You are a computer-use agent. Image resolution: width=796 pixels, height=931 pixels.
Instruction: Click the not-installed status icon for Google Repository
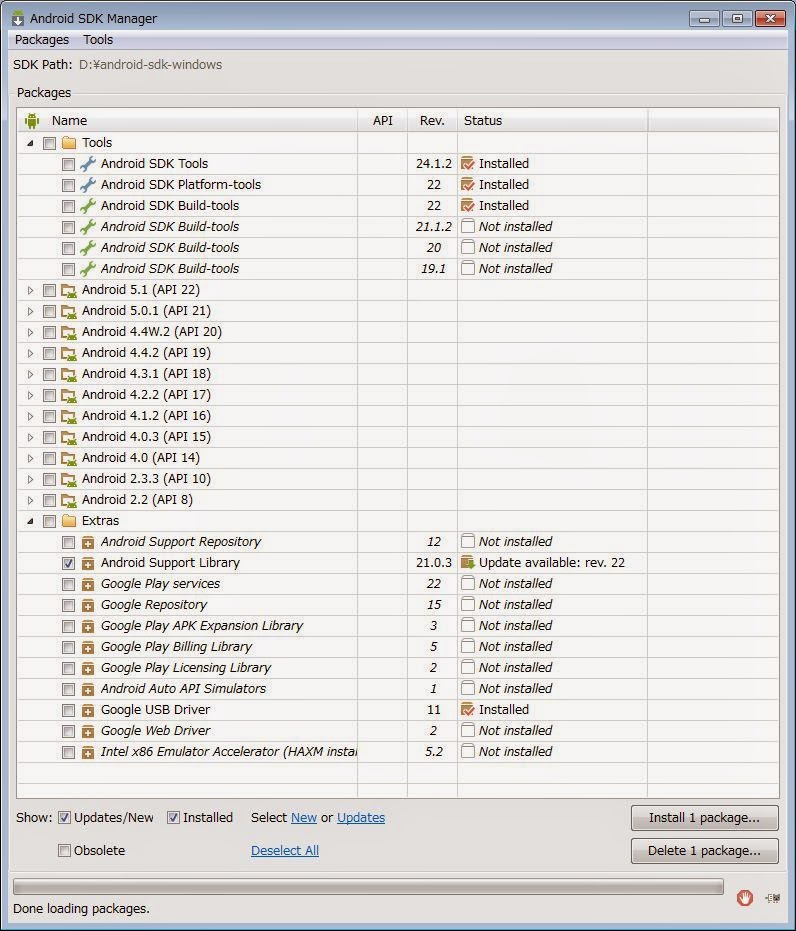click(468, 604)
